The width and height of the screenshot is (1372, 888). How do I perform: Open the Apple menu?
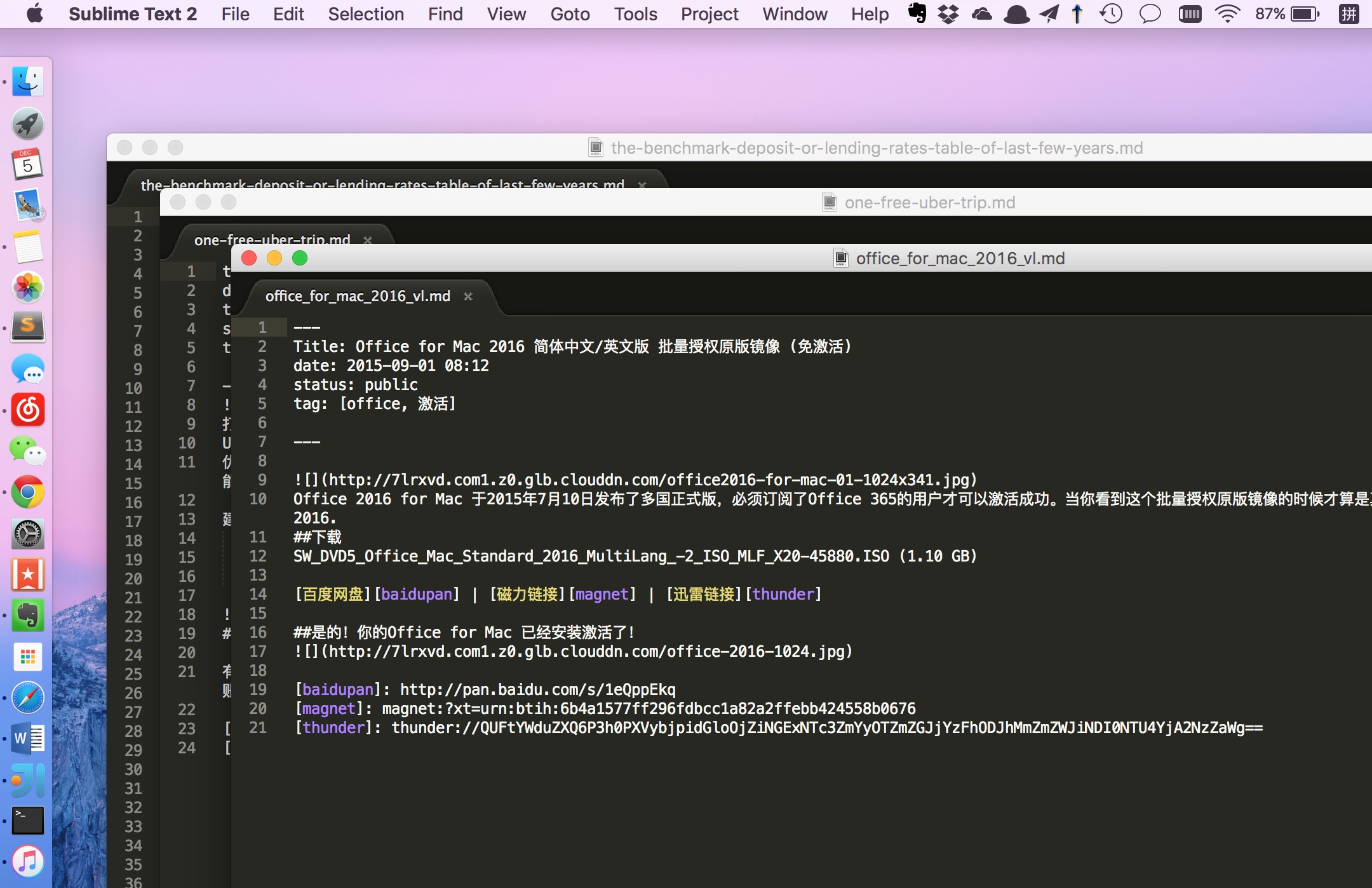pos(35,13)
